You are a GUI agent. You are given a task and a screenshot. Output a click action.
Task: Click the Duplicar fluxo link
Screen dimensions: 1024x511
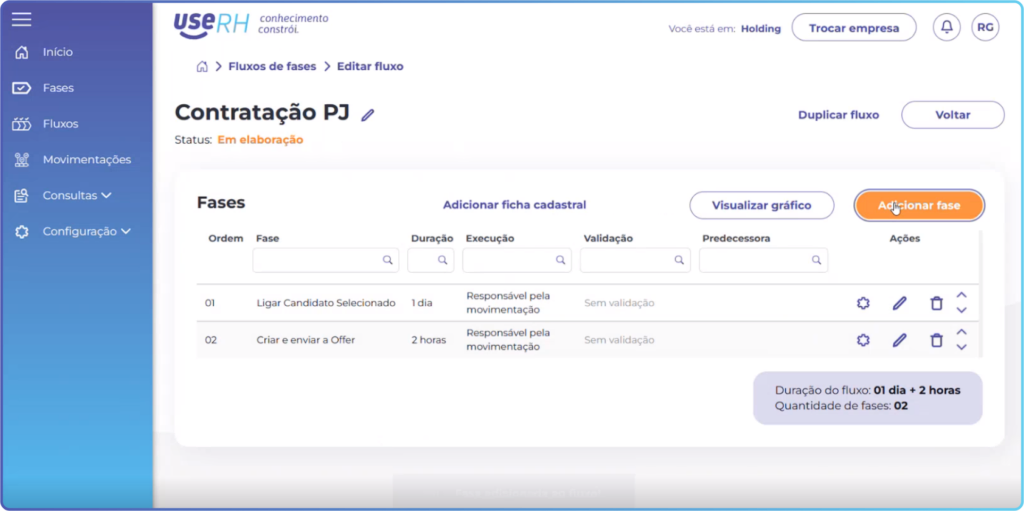(x=839, y=115)
